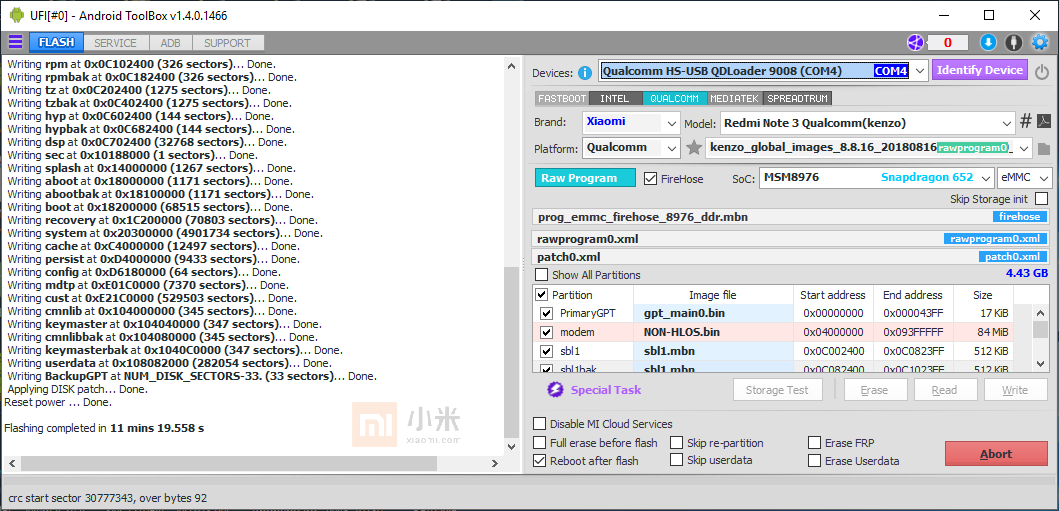Click the purple network globe icon

[915, 43]
